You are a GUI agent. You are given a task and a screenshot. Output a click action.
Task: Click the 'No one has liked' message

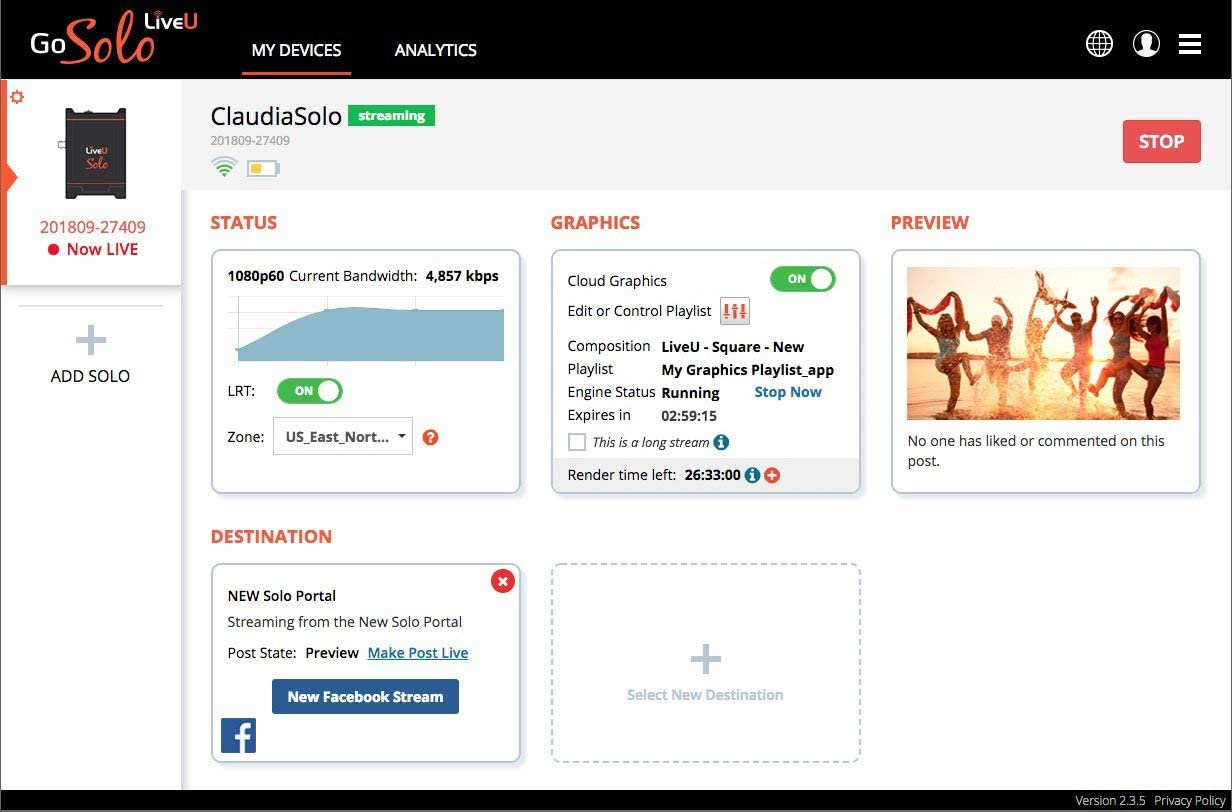(1036, 451)
